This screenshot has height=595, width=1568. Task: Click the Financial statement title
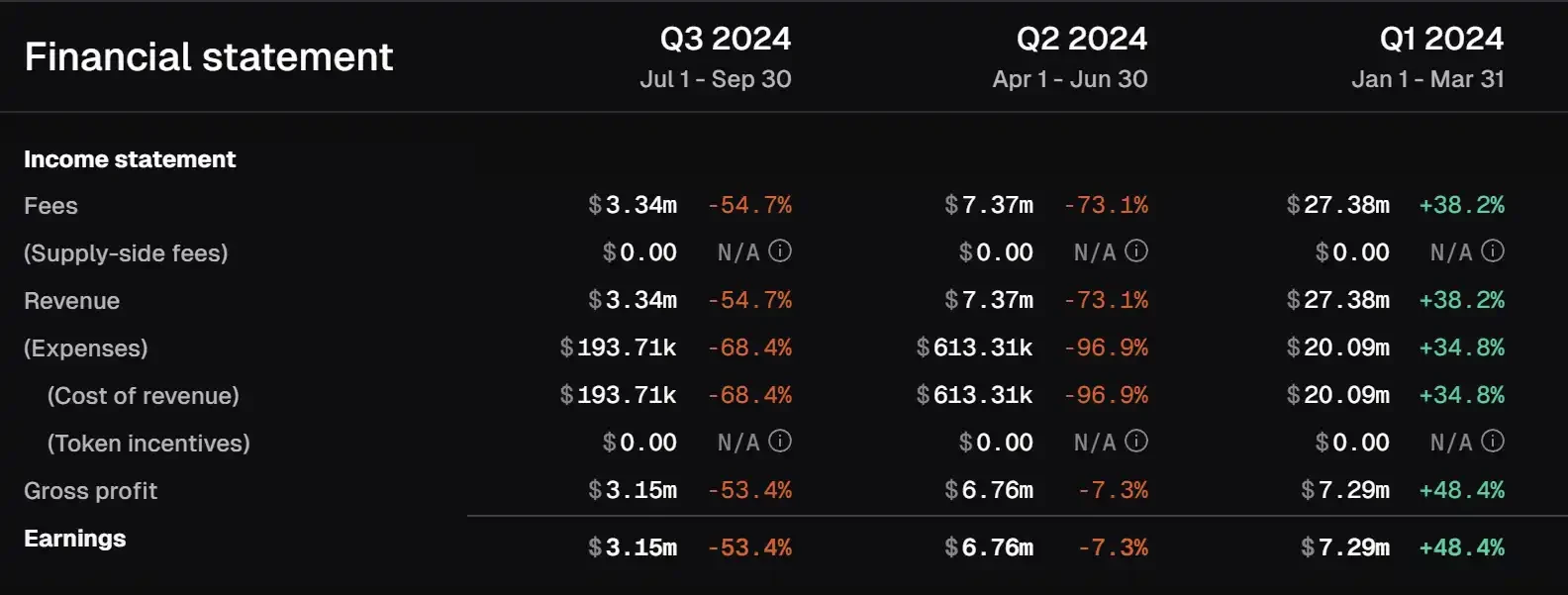click(208, 56)
